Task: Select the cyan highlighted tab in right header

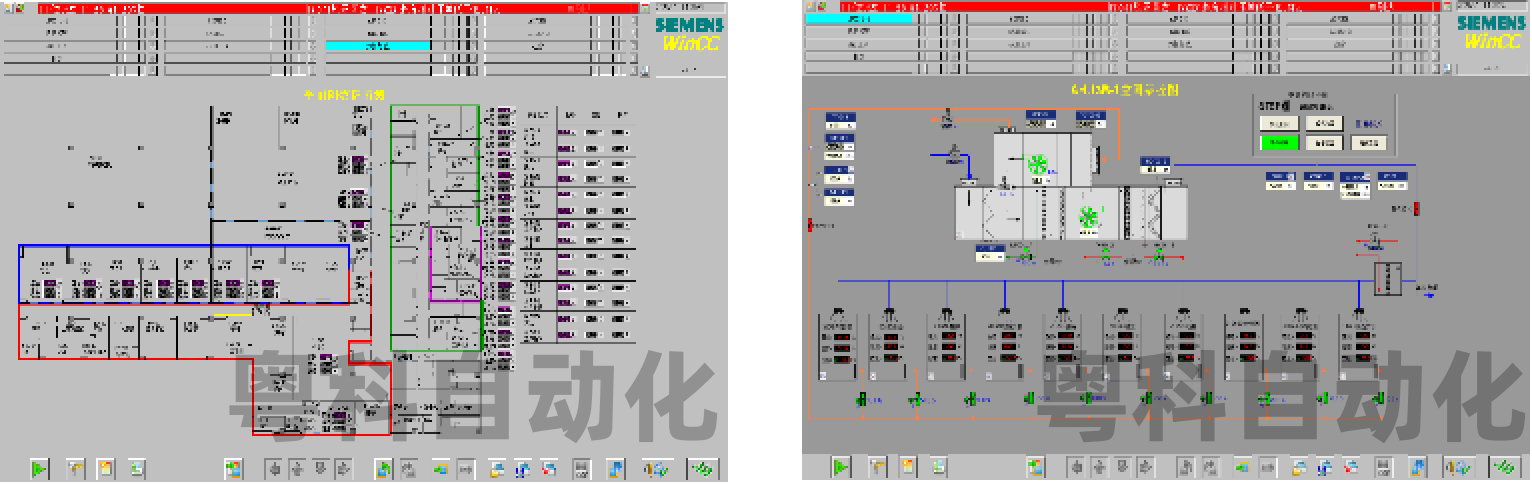Action: [858, 19]
